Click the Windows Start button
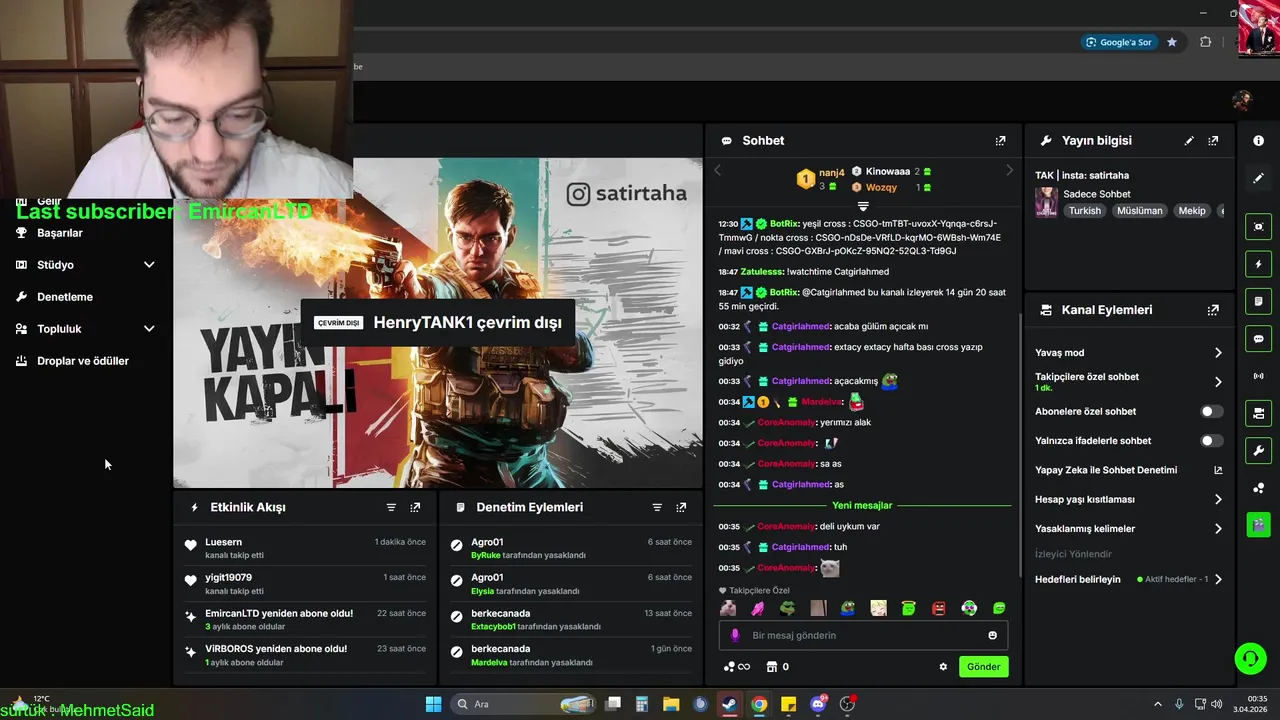The height and width of the screenshot is (720, 1280). [433, 704]
